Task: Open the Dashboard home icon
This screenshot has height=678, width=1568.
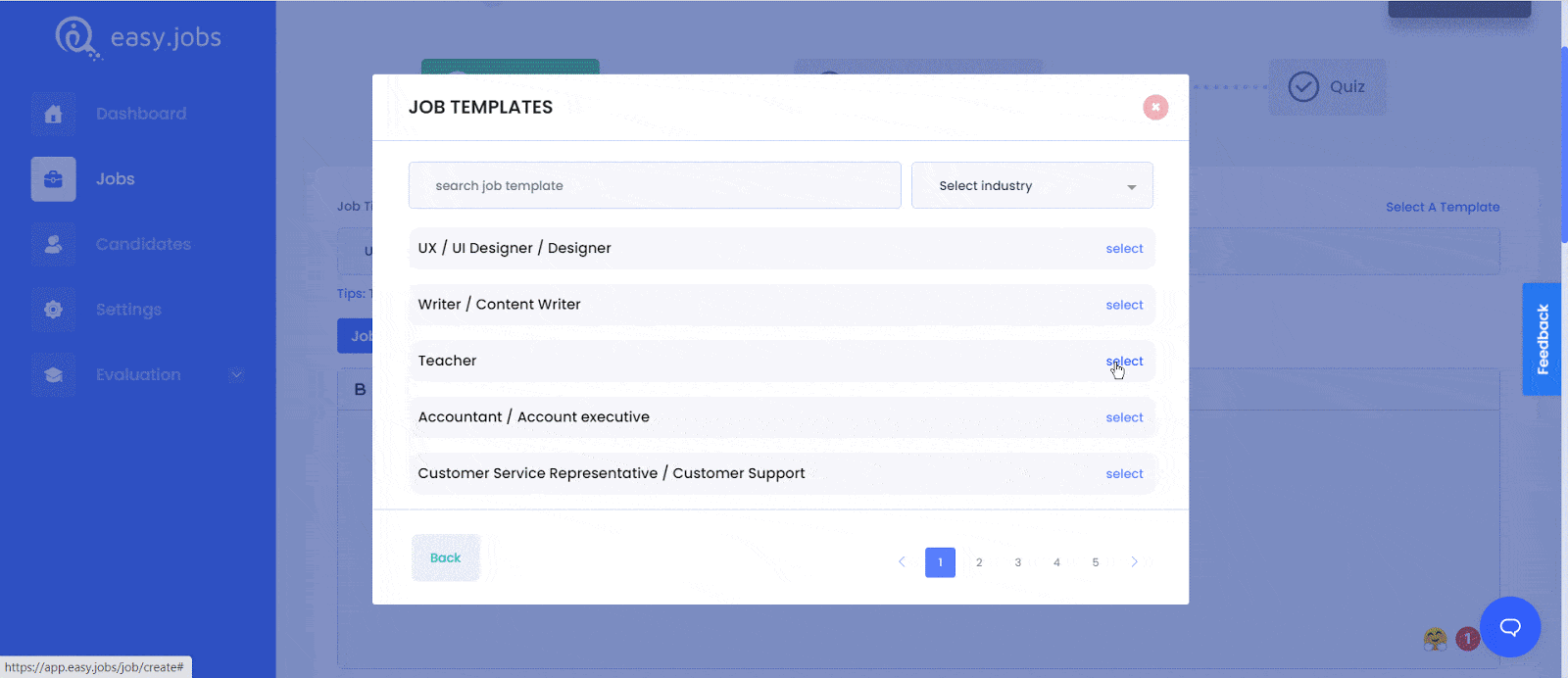Action: (53, 114)
